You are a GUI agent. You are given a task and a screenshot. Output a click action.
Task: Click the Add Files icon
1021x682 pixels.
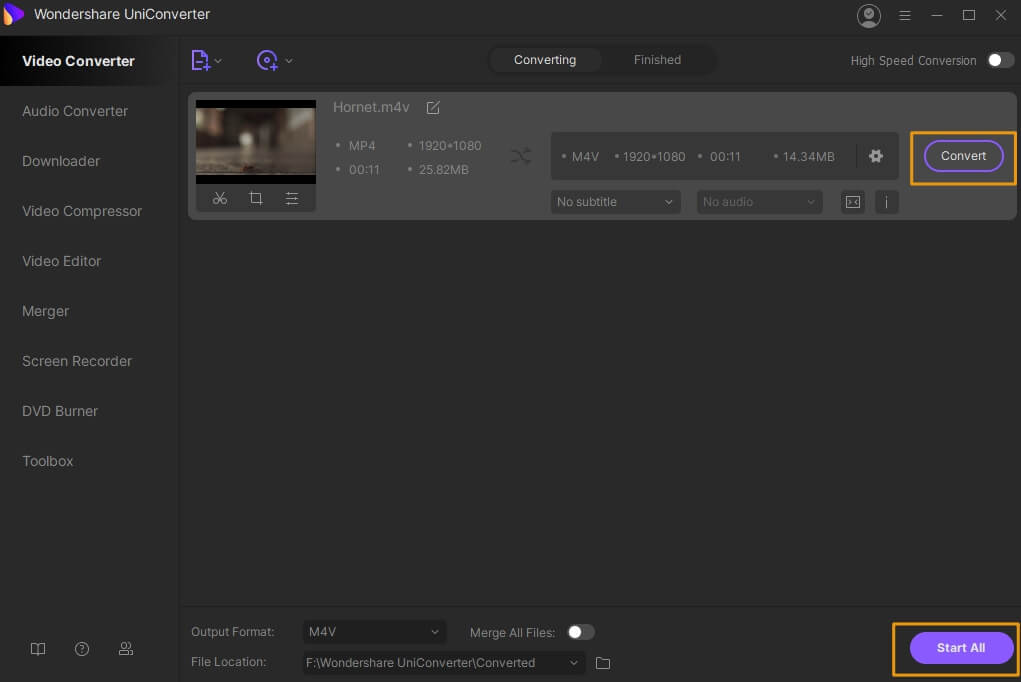[x=201, y=61]
